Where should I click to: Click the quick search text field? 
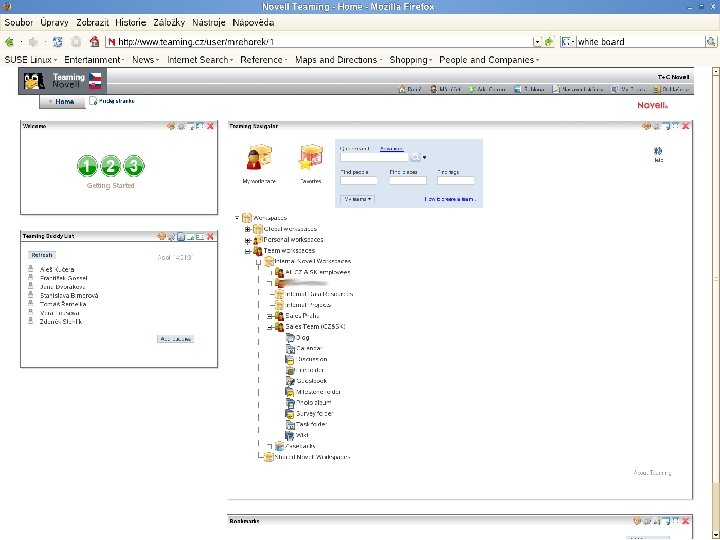374,157
